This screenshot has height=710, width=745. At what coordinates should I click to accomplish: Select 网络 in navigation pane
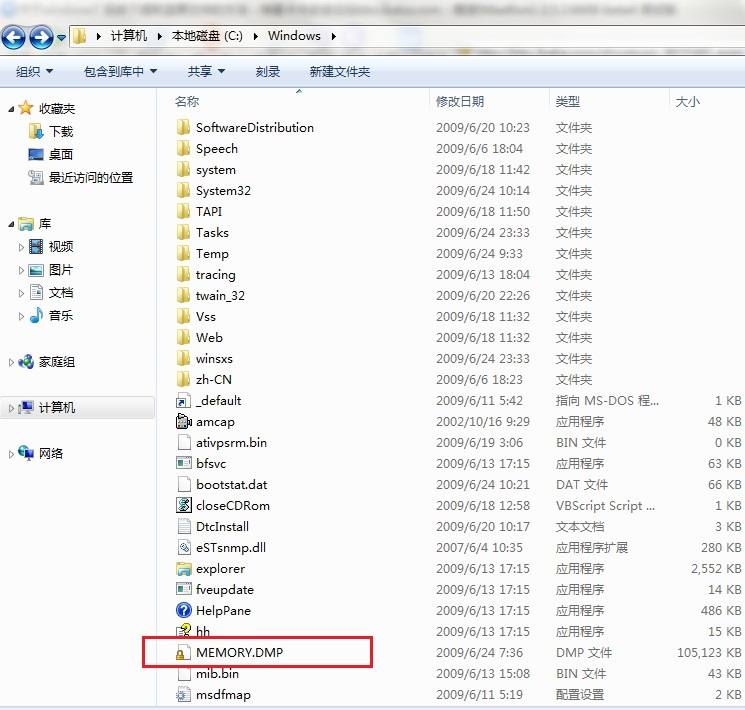(51, 453)
